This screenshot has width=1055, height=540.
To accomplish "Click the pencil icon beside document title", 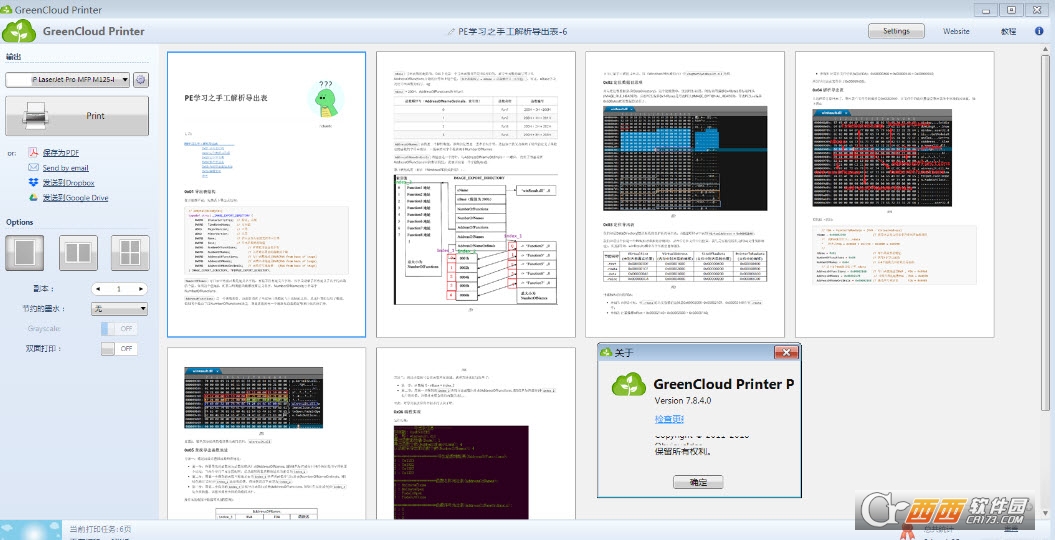I will point(450,32).
